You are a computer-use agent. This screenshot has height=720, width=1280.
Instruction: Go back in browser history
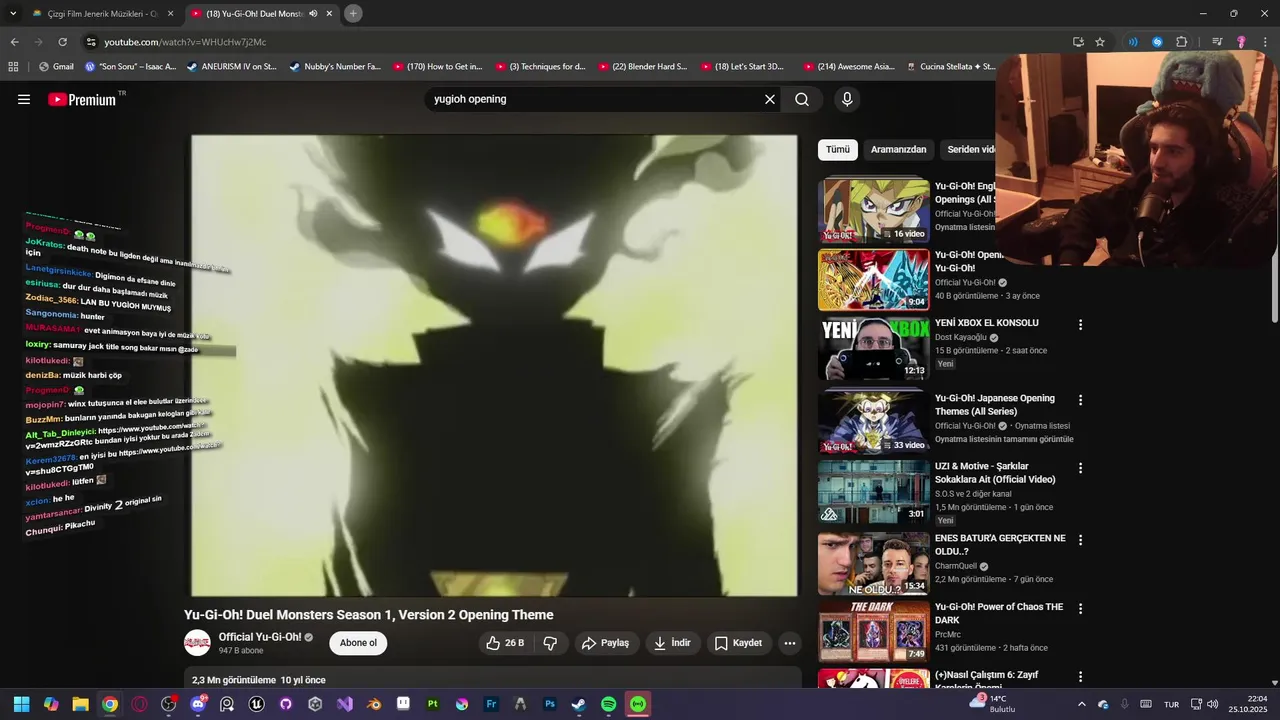click(14, 42)
